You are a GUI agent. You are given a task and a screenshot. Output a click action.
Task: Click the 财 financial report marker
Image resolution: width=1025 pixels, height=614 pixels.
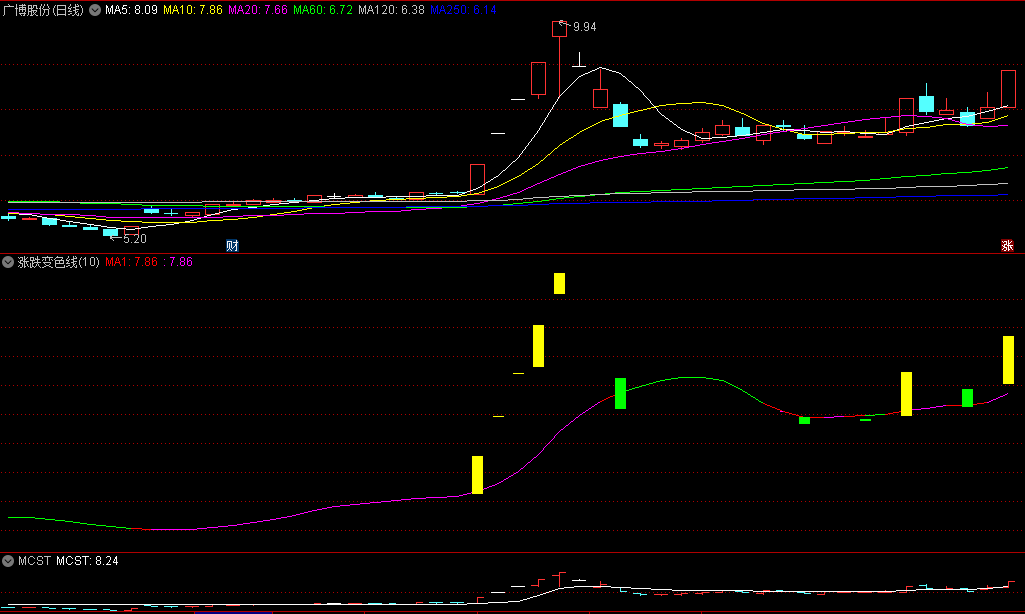[x=232, y=246]
